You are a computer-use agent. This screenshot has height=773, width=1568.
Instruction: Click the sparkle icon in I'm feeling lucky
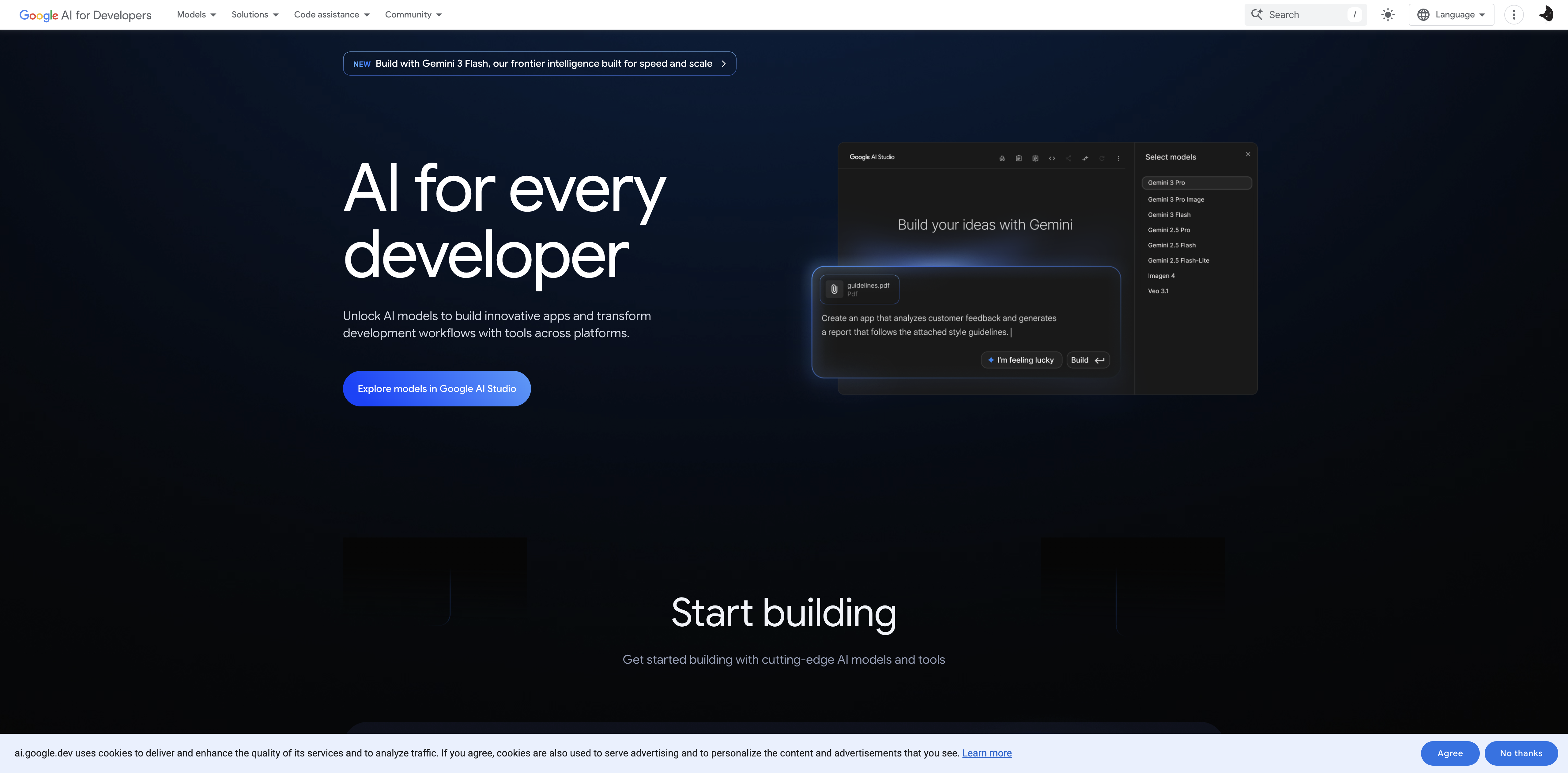tap(991, 360)
